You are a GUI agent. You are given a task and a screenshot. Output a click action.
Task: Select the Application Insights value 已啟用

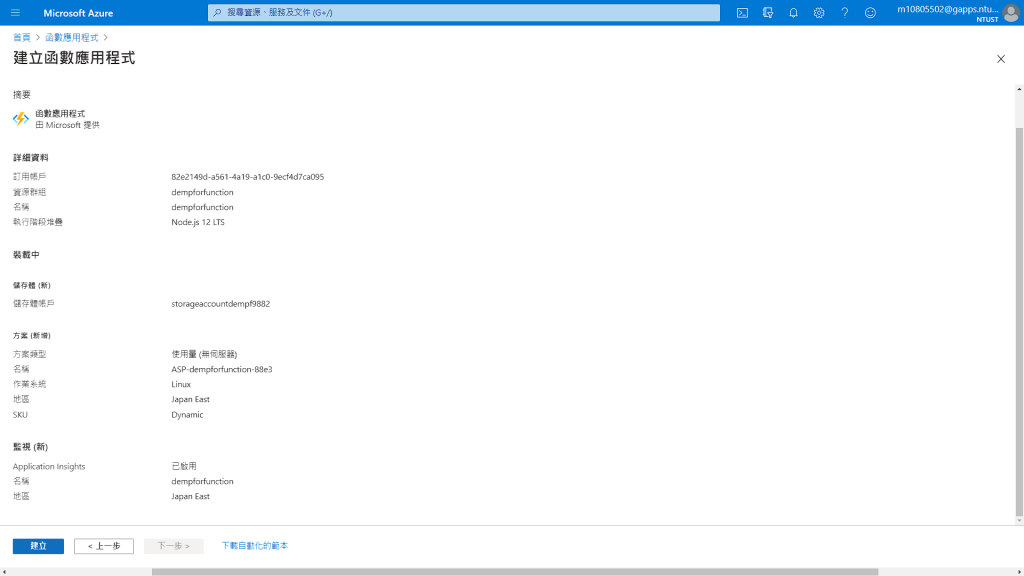184,466
